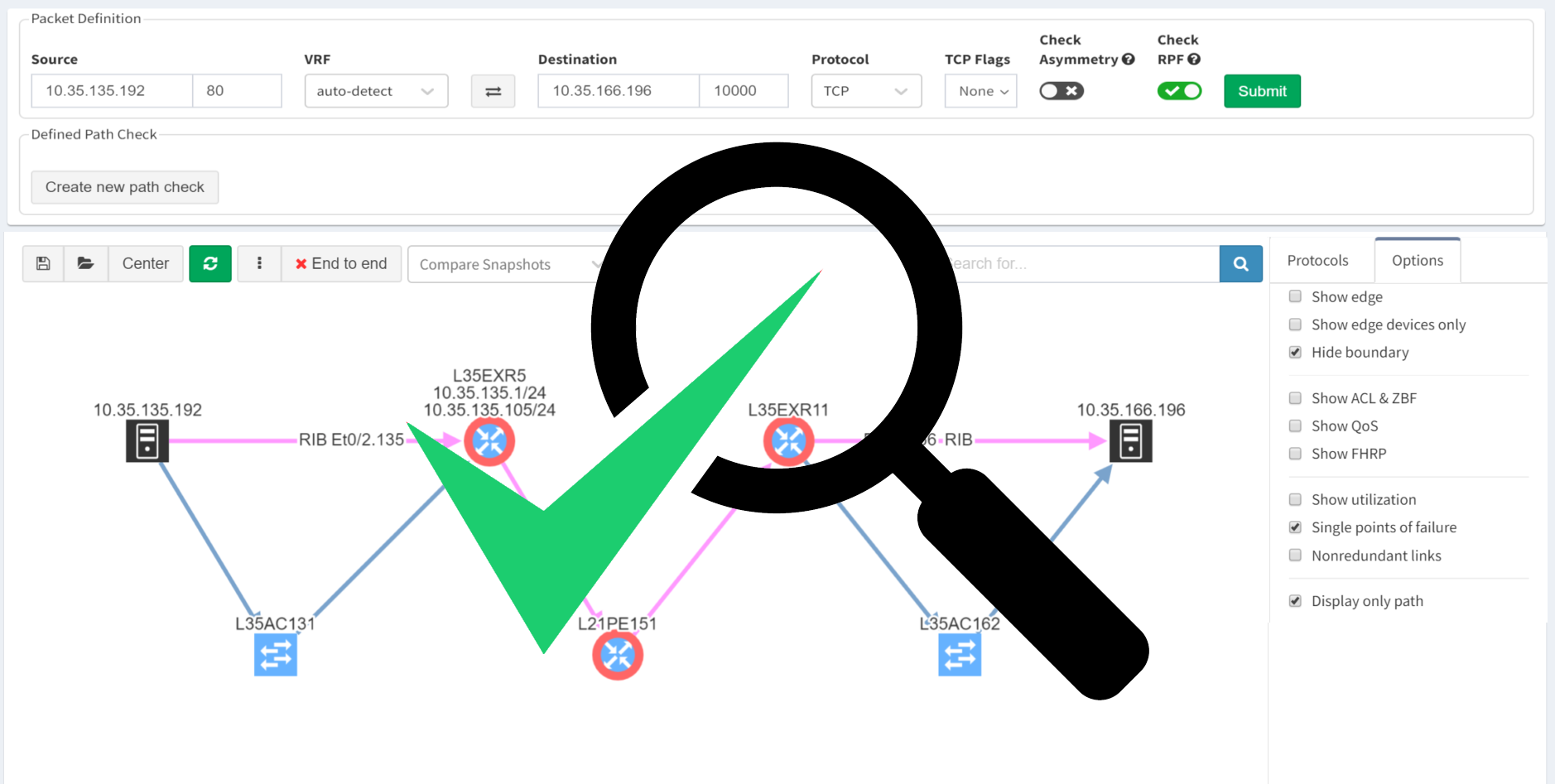Open the three-dot more options menu
Viewport: 1555px width, 784px height.
(259, 264)
